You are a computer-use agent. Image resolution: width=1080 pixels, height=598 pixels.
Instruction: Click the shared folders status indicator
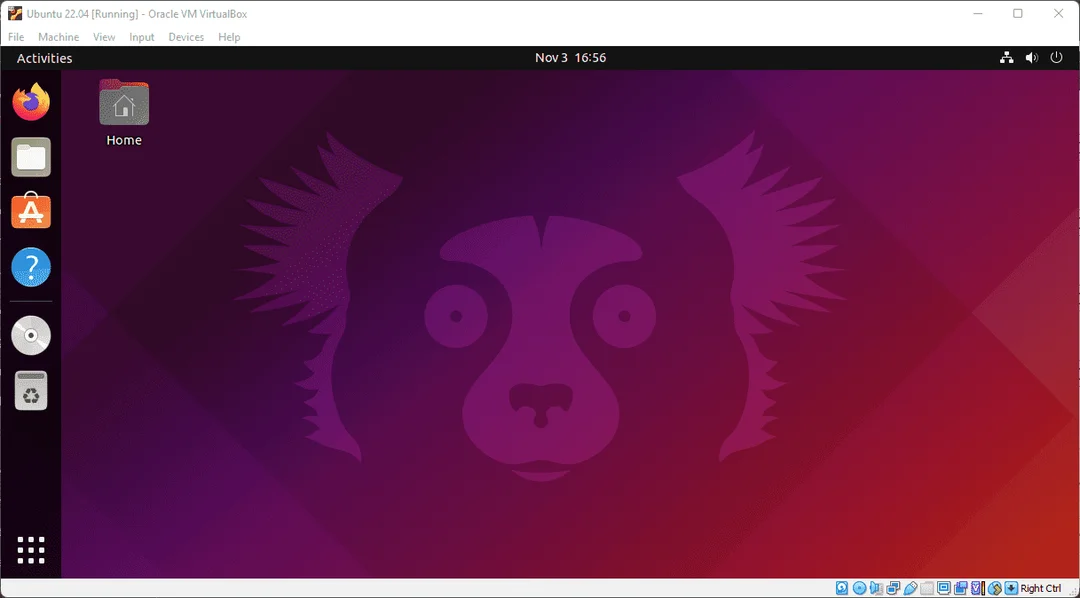tap(927, 588)
